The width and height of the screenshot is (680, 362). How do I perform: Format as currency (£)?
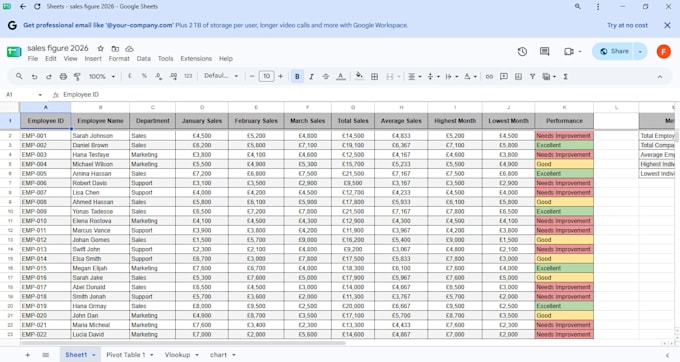point(130,76)
